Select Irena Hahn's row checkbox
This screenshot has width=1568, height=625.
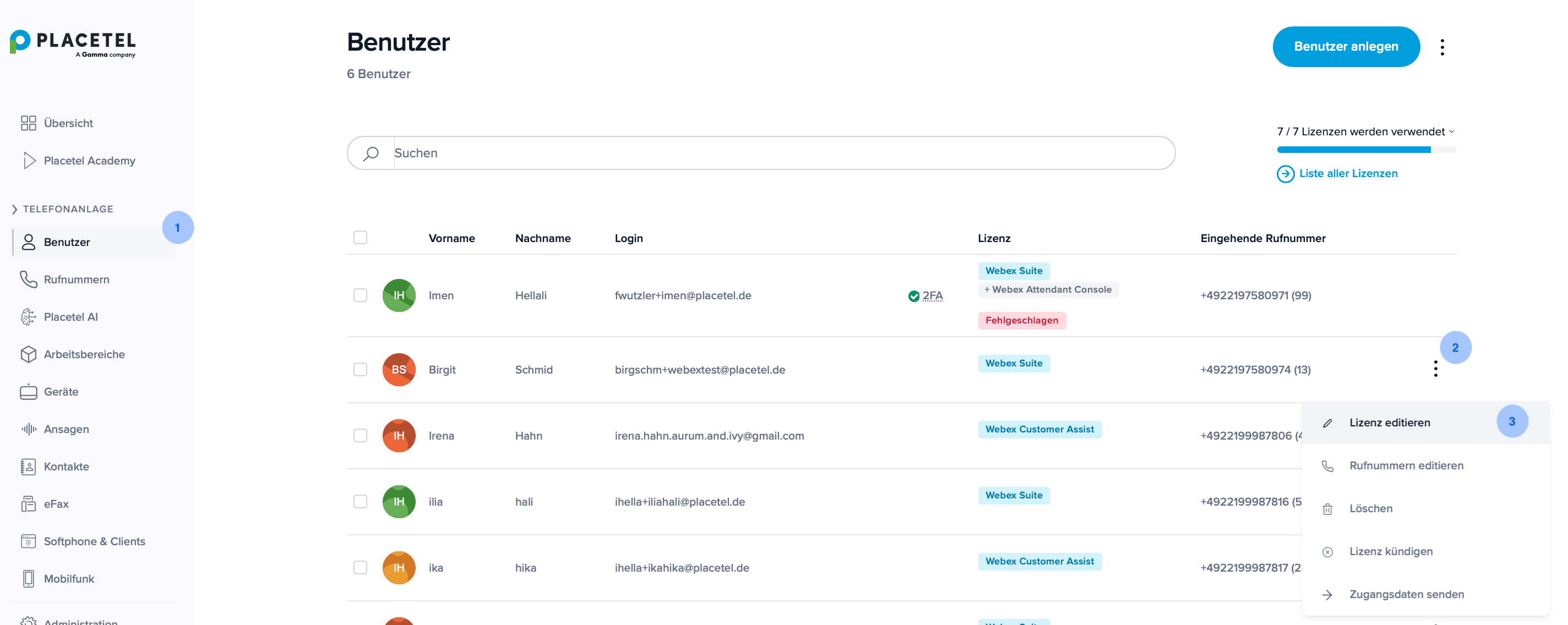361,436
